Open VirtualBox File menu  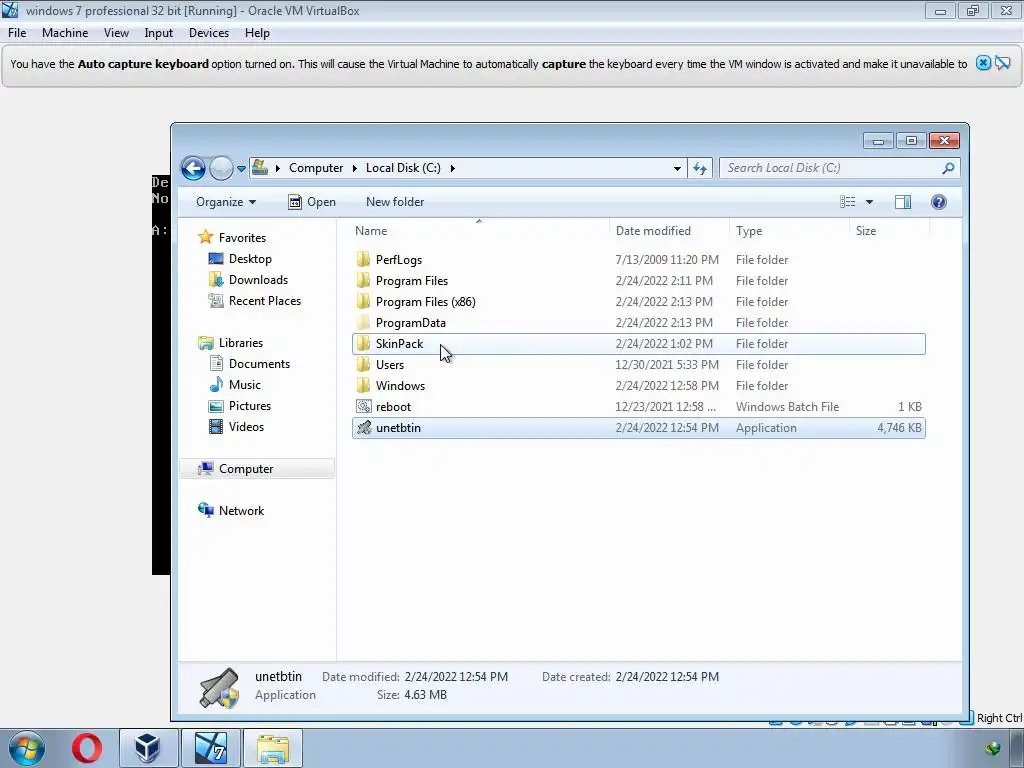click(17, 33)
